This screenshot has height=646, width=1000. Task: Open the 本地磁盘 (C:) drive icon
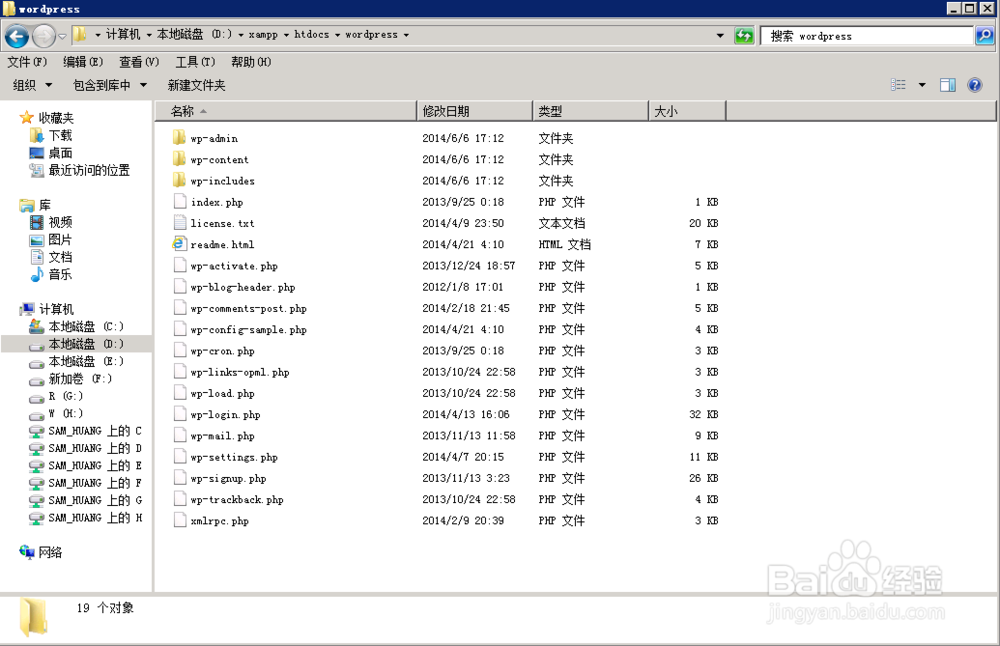point(36,327)
